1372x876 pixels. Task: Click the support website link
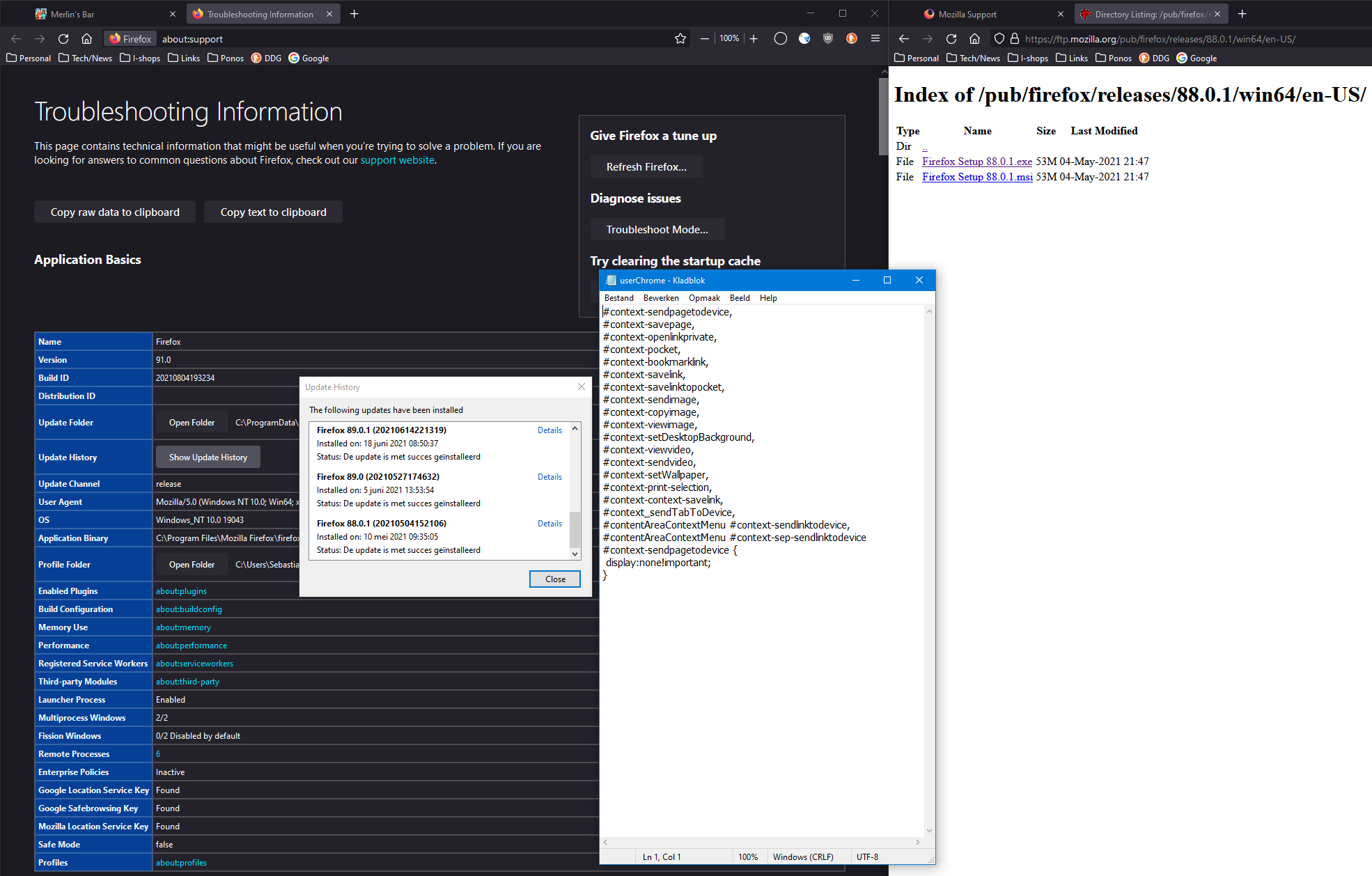point(397,160)
